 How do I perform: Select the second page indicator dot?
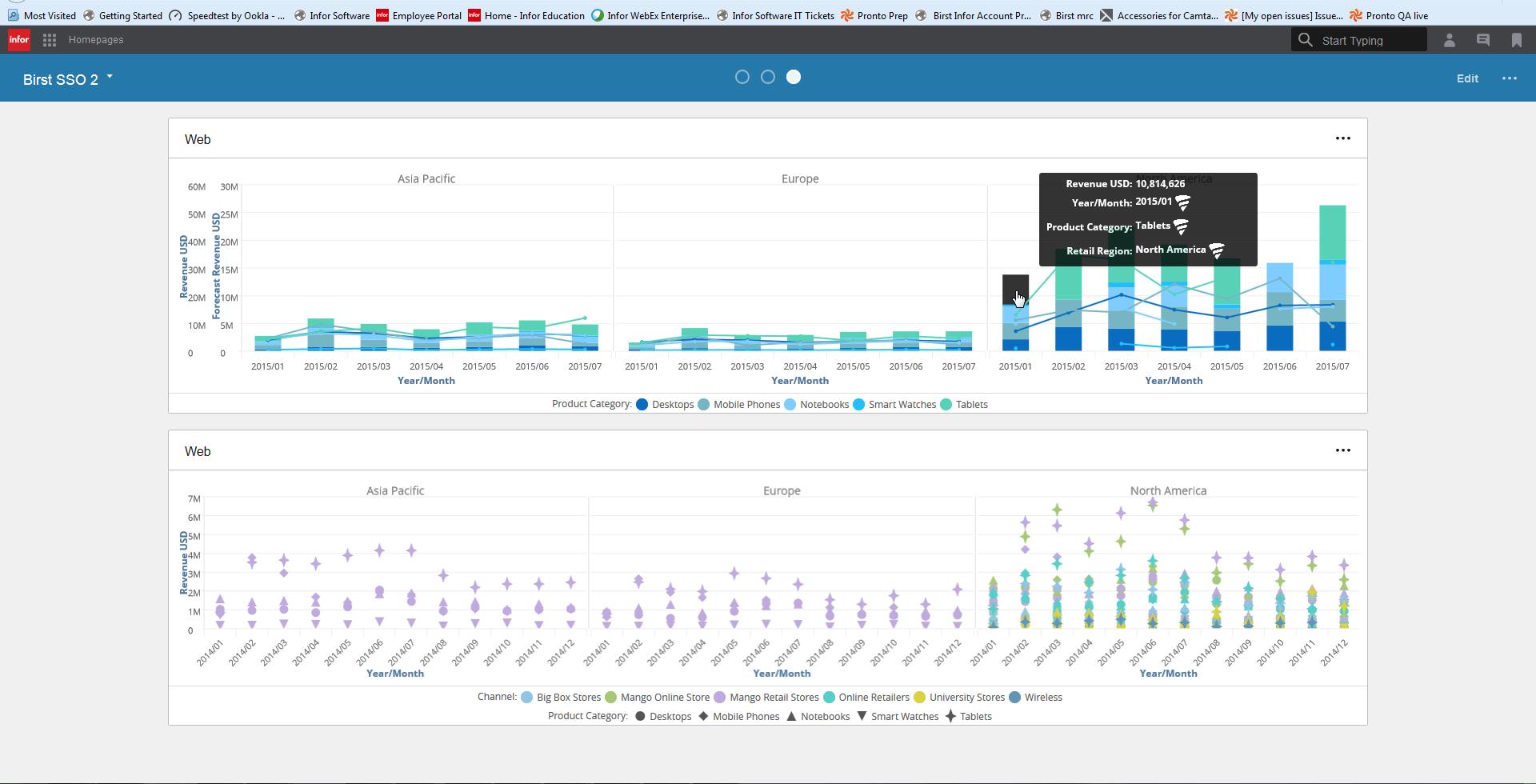[x=768, y=78]
